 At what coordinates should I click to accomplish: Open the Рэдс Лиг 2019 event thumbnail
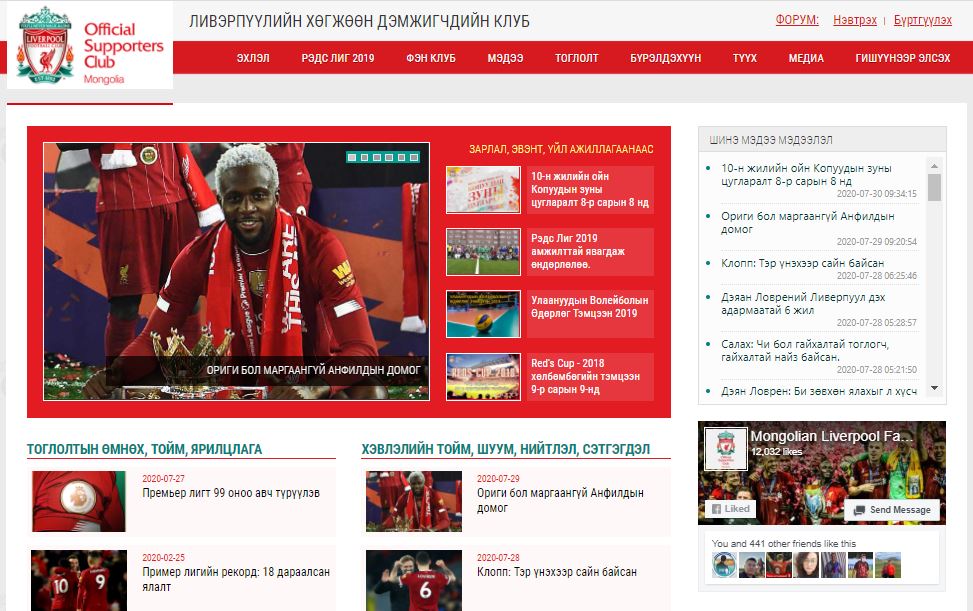click(483, 251)
